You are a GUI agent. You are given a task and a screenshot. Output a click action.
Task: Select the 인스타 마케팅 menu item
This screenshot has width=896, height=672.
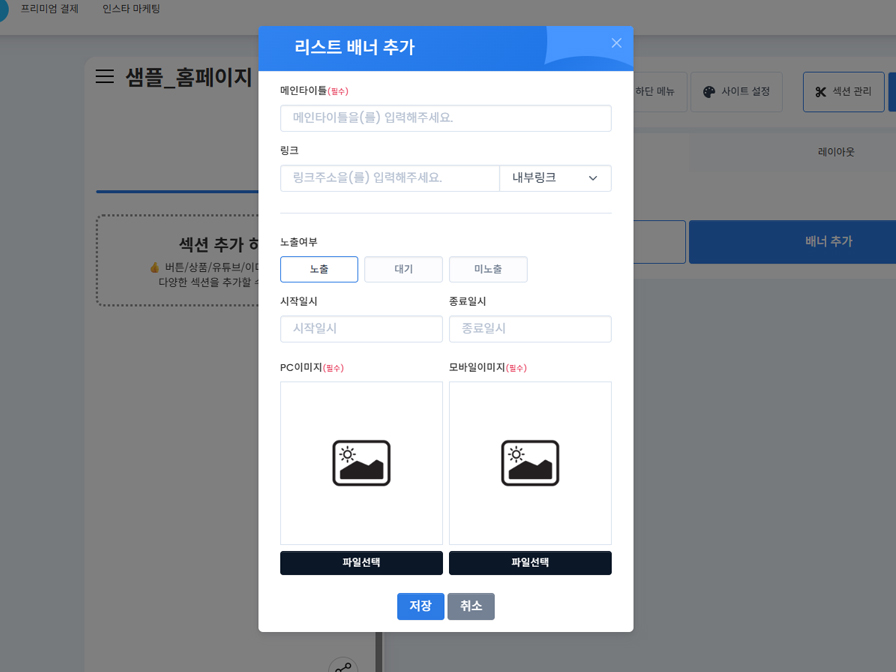click(x=130, y=9)
